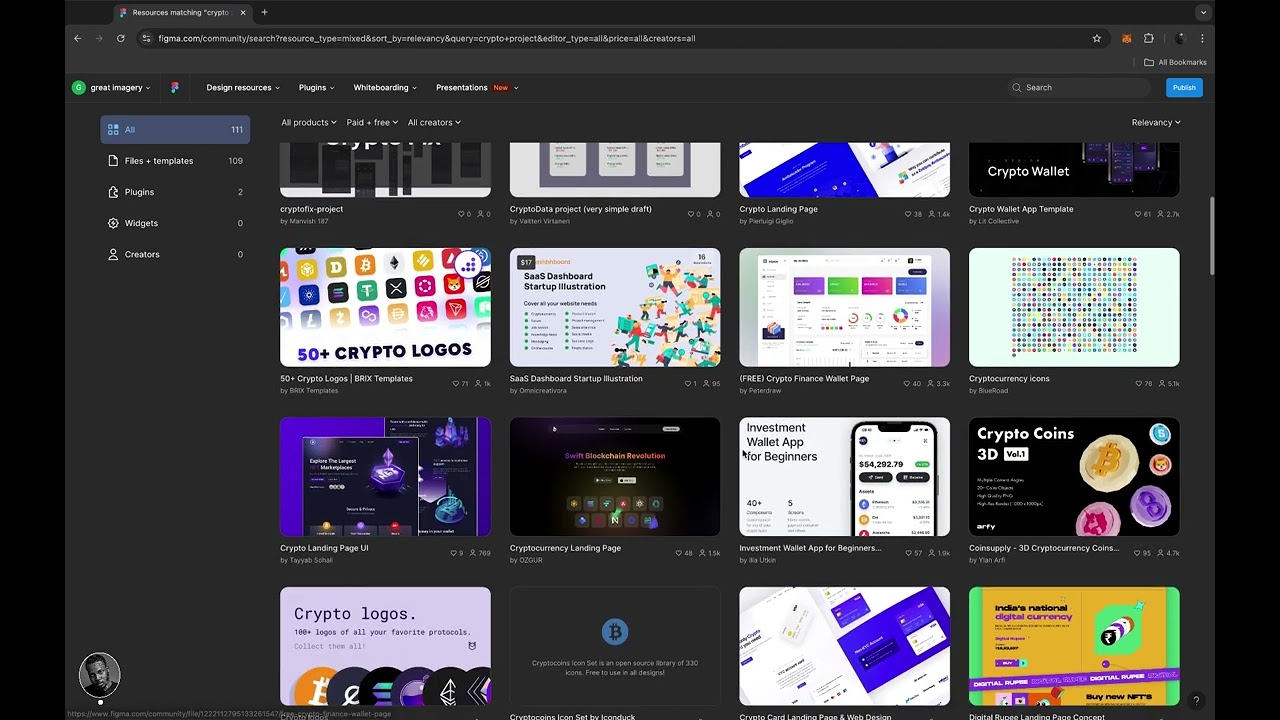Open Crypto Card Landing Page thumbnail
The width and height of the screenshot is (1280, 720).
tap(844, 646)
